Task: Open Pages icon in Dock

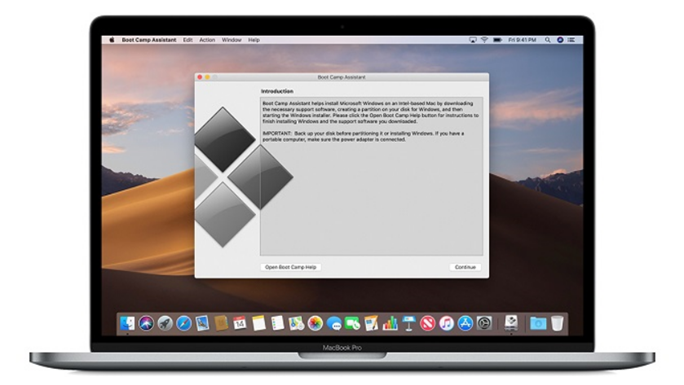Action: pos(371,324)
